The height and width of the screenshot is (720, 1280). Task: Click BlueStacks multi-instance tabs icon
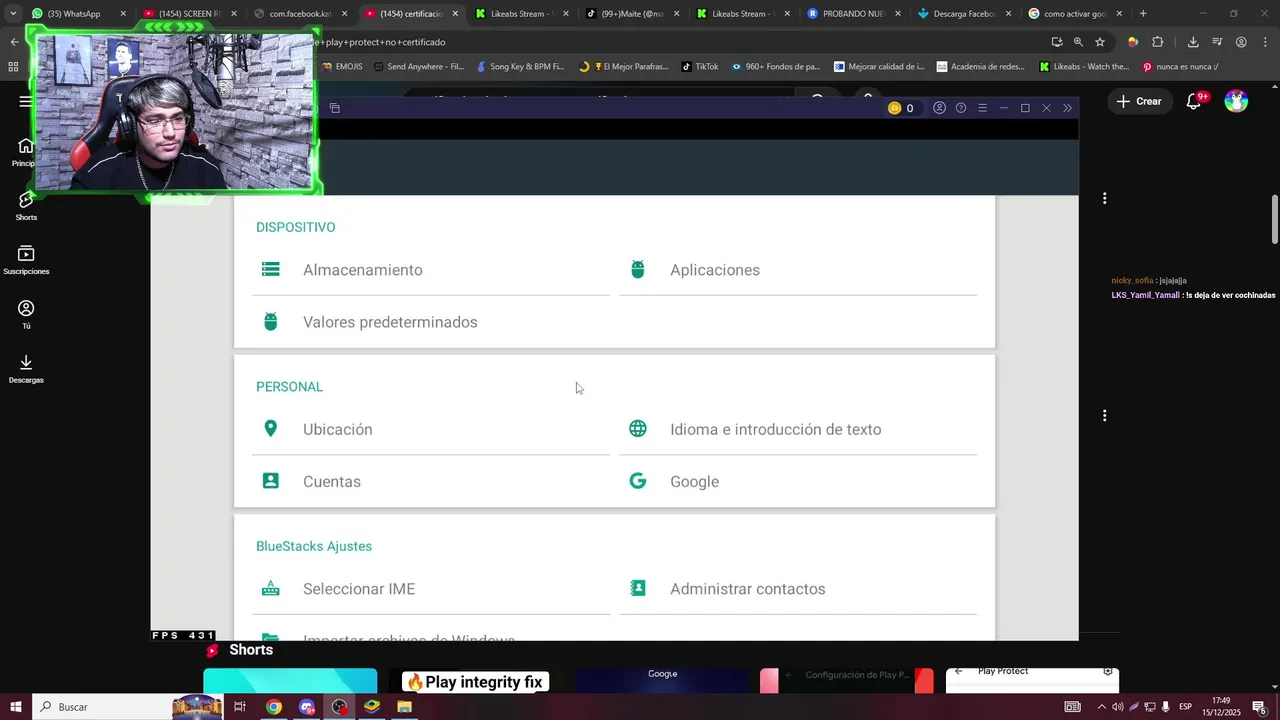(335, 108)
